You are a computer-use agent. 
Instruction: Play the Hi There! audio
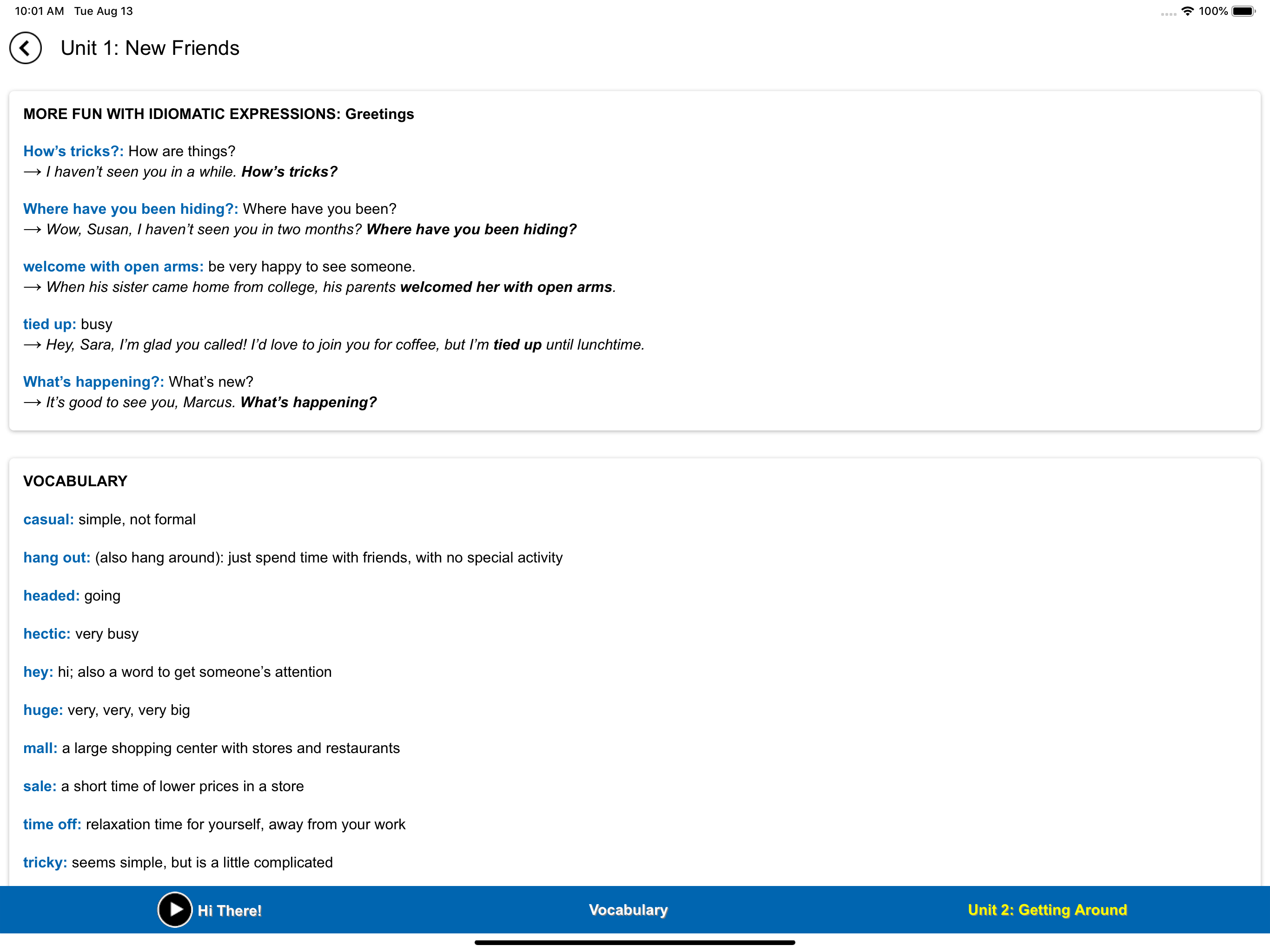174,910
